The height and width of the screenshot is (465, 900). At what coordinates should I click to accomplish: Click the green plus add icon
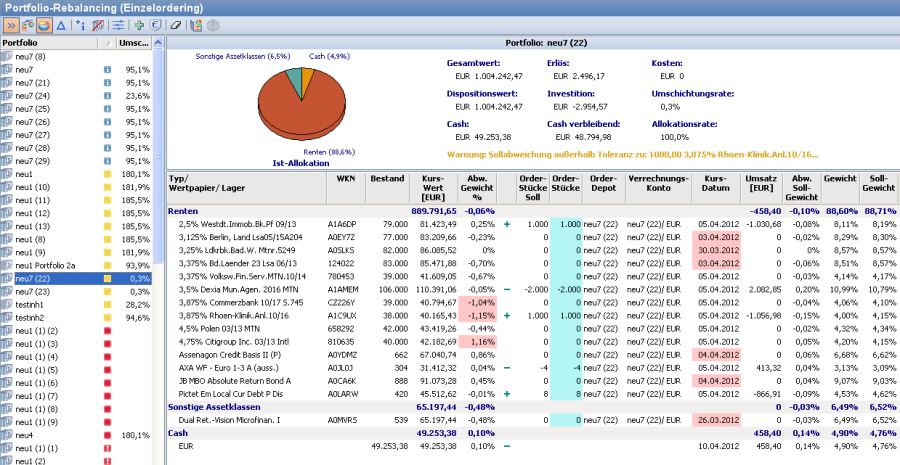click(139, 24)
